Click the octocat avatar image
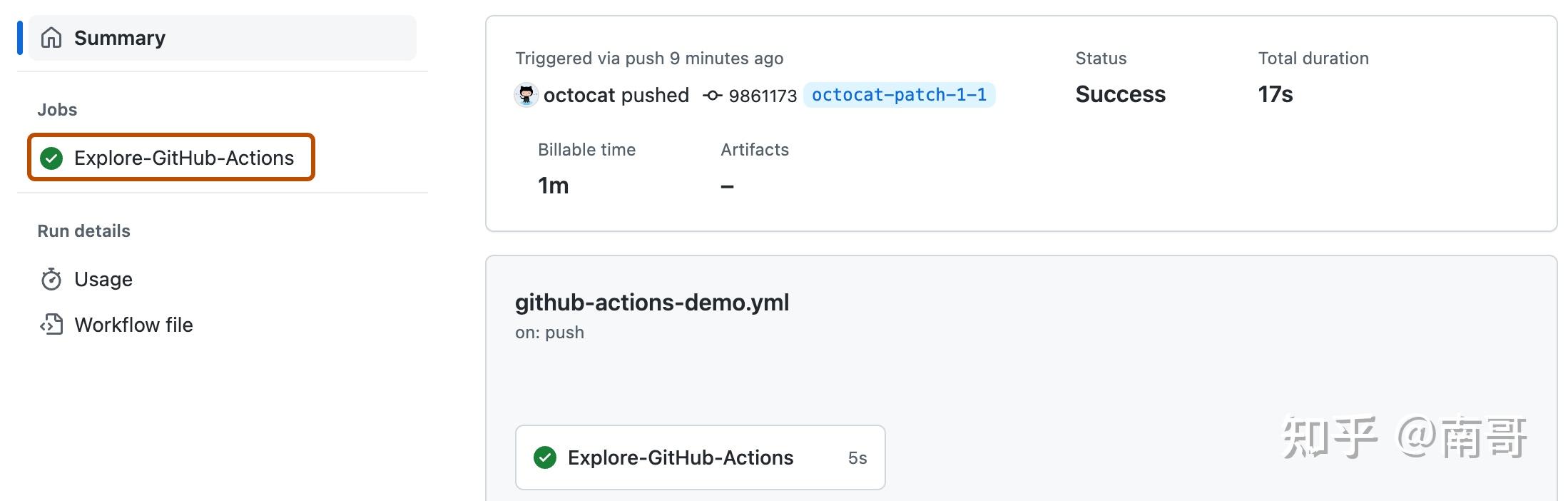Screen dimensions: 1568x501 [x=526, y=95]
